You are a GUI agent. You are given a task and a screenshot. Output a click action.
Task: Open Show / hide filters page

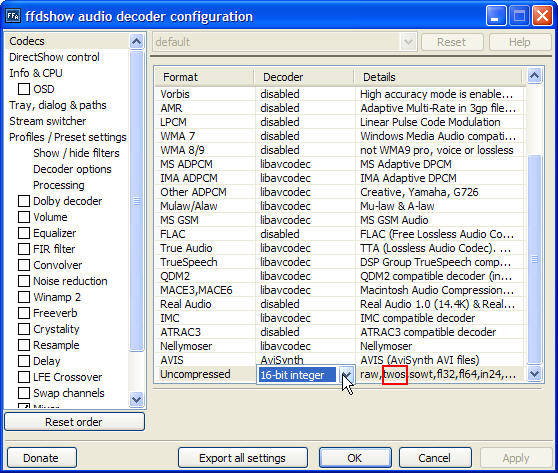click(x=76, y=153)
